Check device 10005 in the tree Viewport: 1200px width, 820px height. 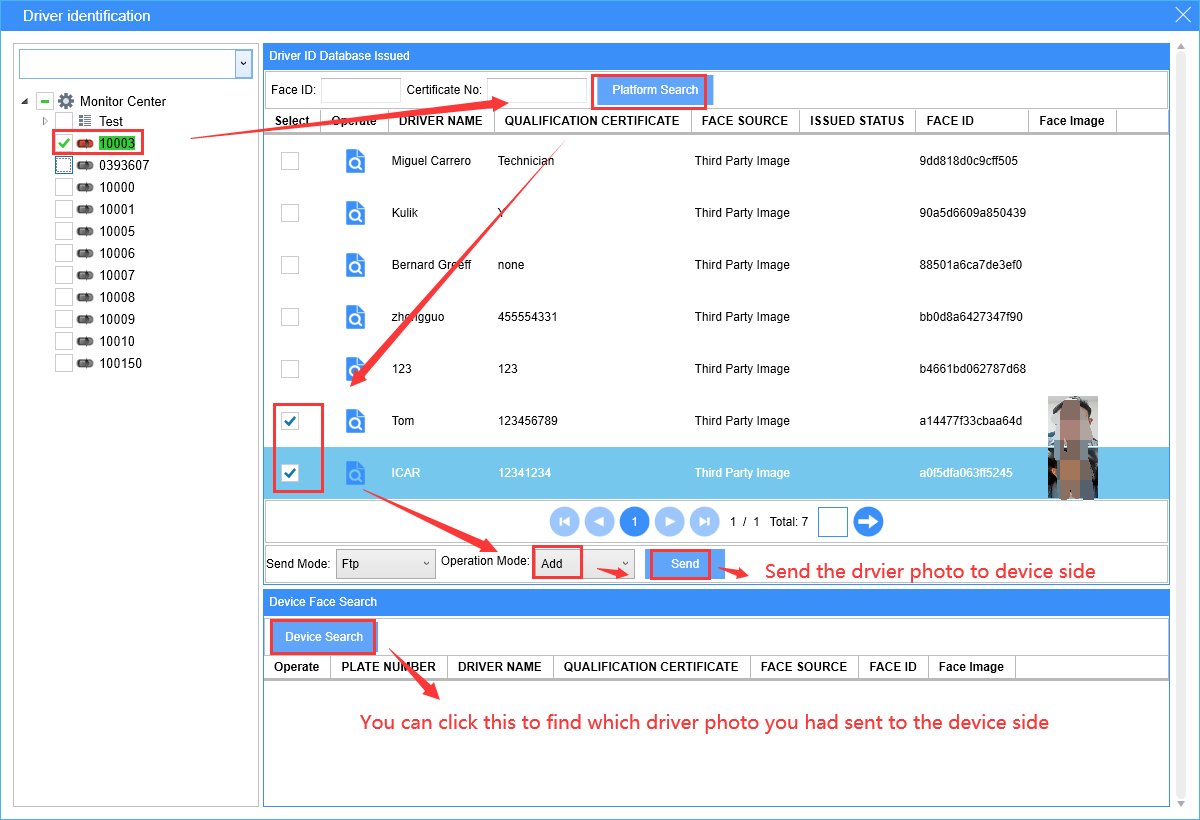64,231
